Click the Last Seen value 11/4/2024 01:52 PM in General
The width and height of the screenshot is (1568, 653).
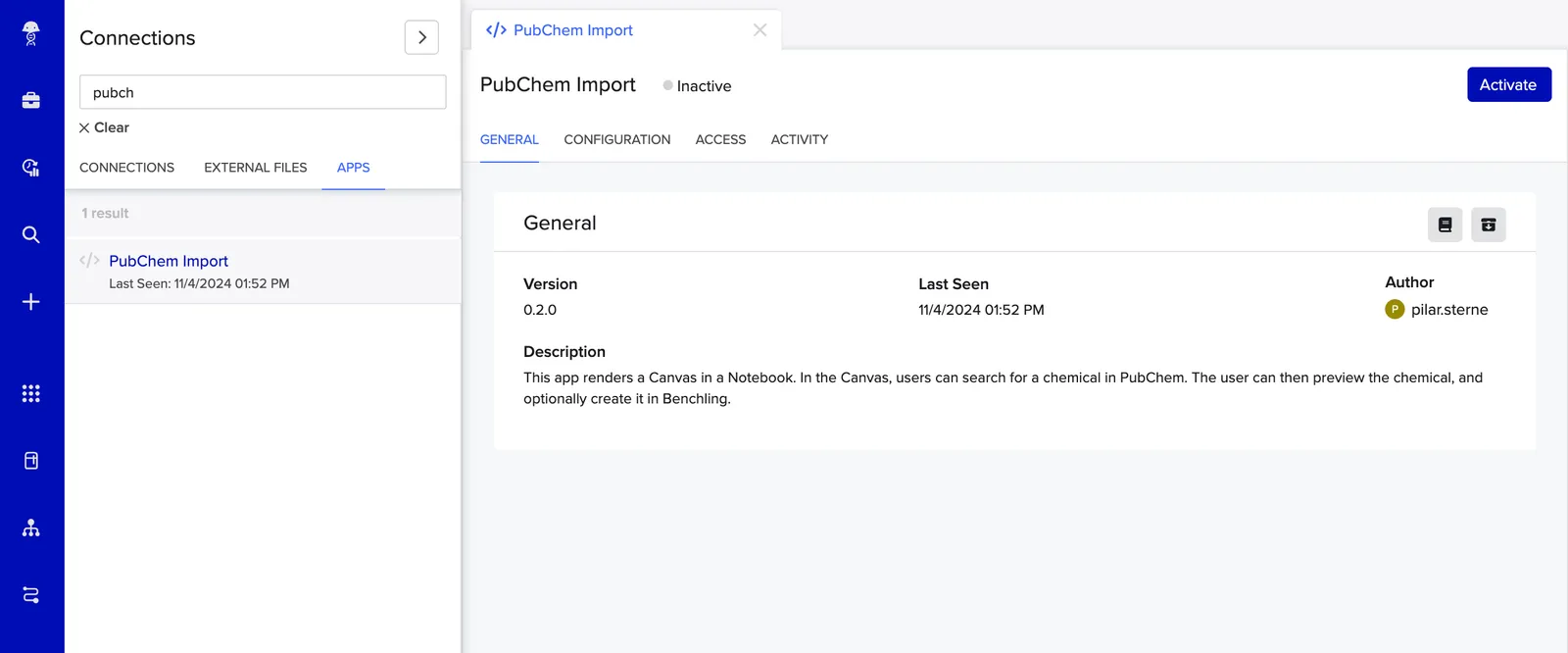[x=981, y=310]
